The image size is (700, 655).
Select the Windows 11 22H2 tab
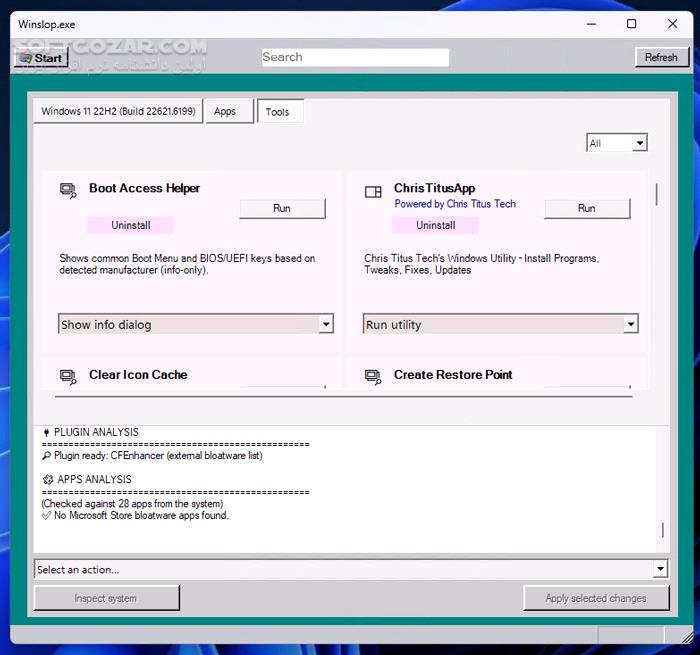click(x=118, y=111)
